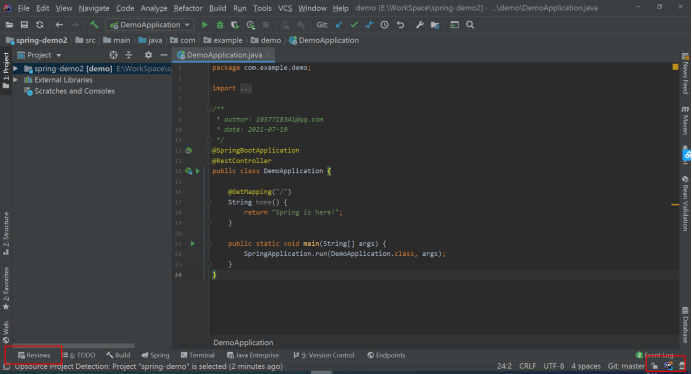Toggle the read-only lock icon in status bar
This screenshot has width=692, height=374.
(x=654, y=366)
